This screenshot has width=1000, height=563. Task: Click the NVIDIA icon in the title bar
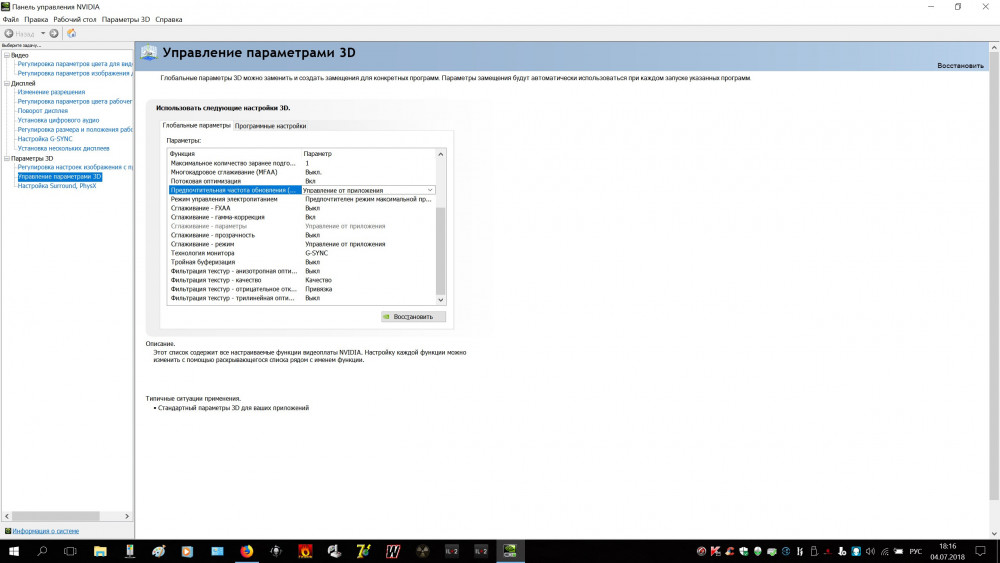click(6, 6)
